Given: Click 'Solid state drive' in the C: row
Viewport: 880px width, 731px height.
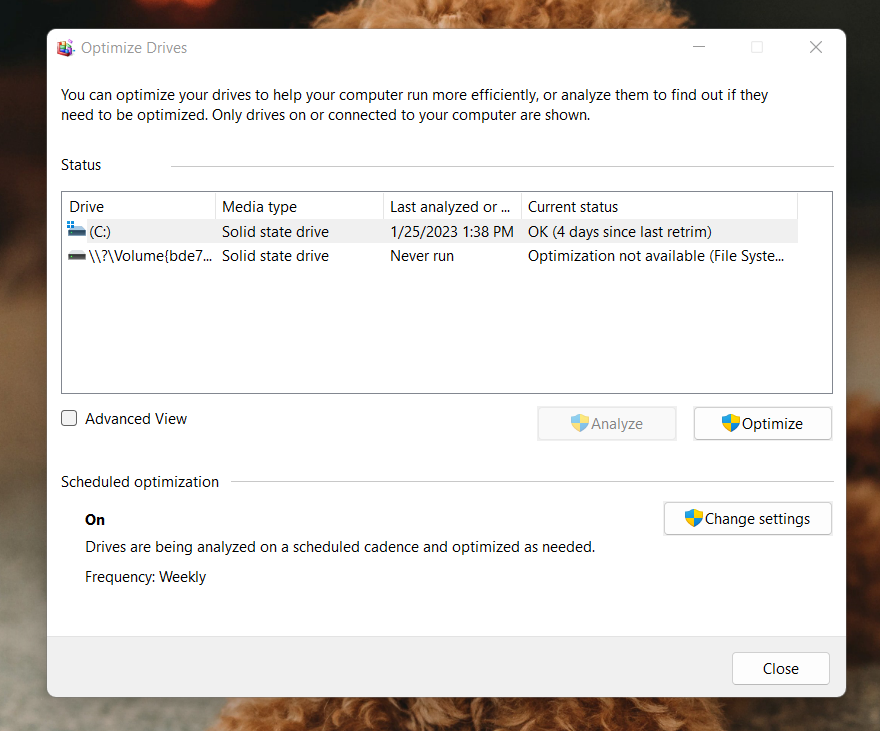Looking at the screenshot, I should pos(276,232).
